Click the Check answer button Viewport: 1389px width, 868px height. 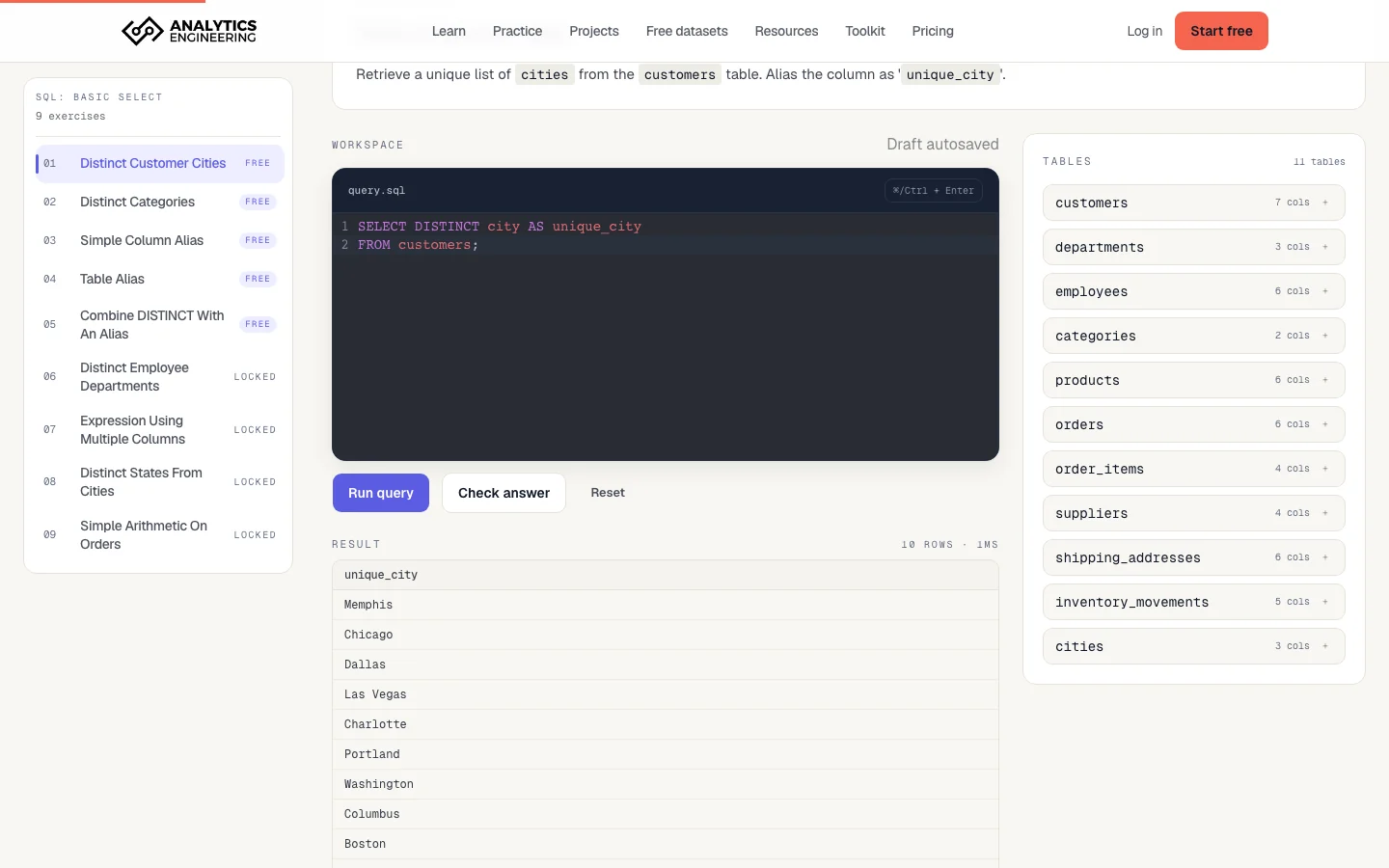(504, 493)
